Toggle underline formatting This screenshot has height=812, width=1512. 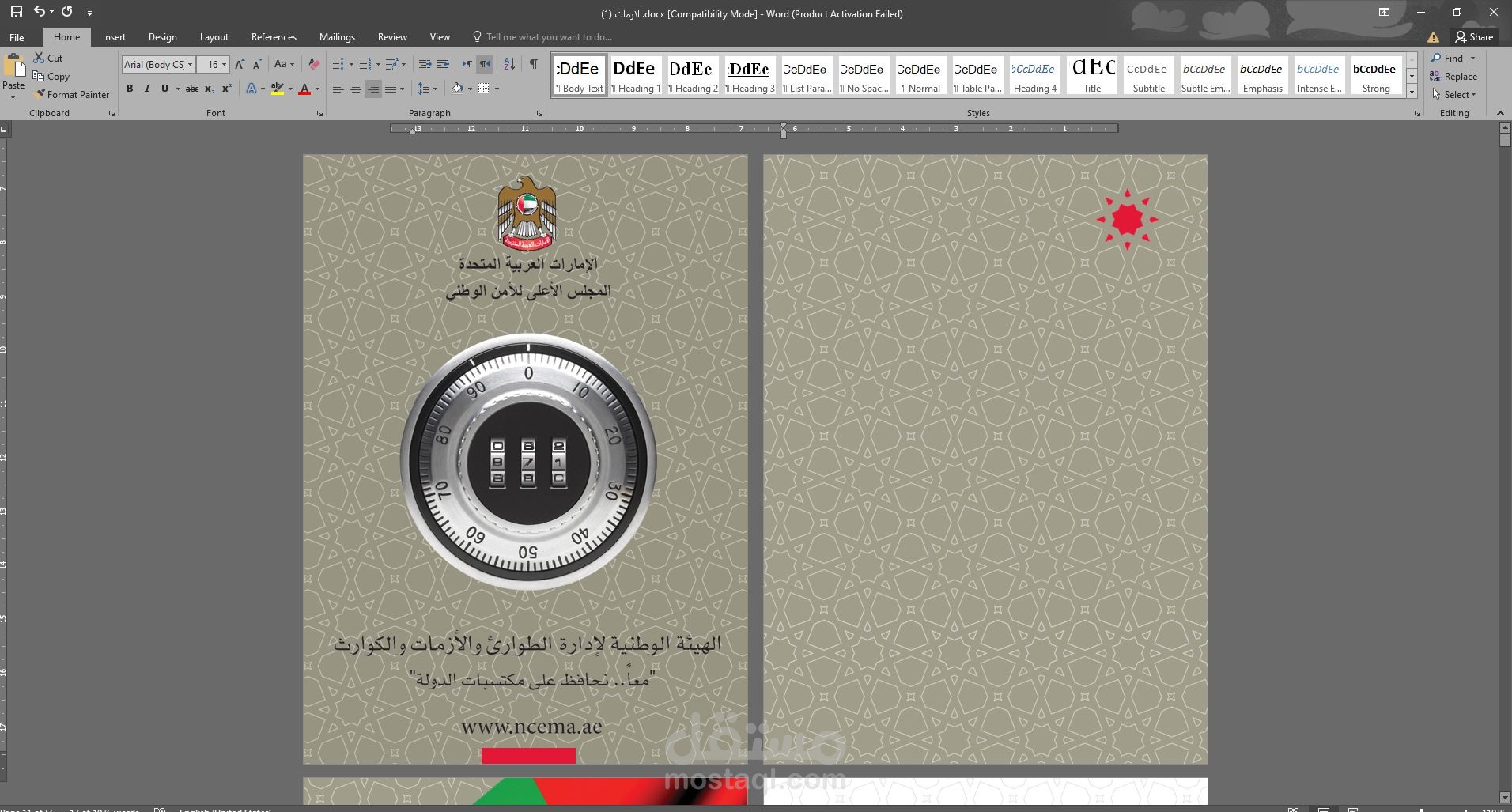164,89
